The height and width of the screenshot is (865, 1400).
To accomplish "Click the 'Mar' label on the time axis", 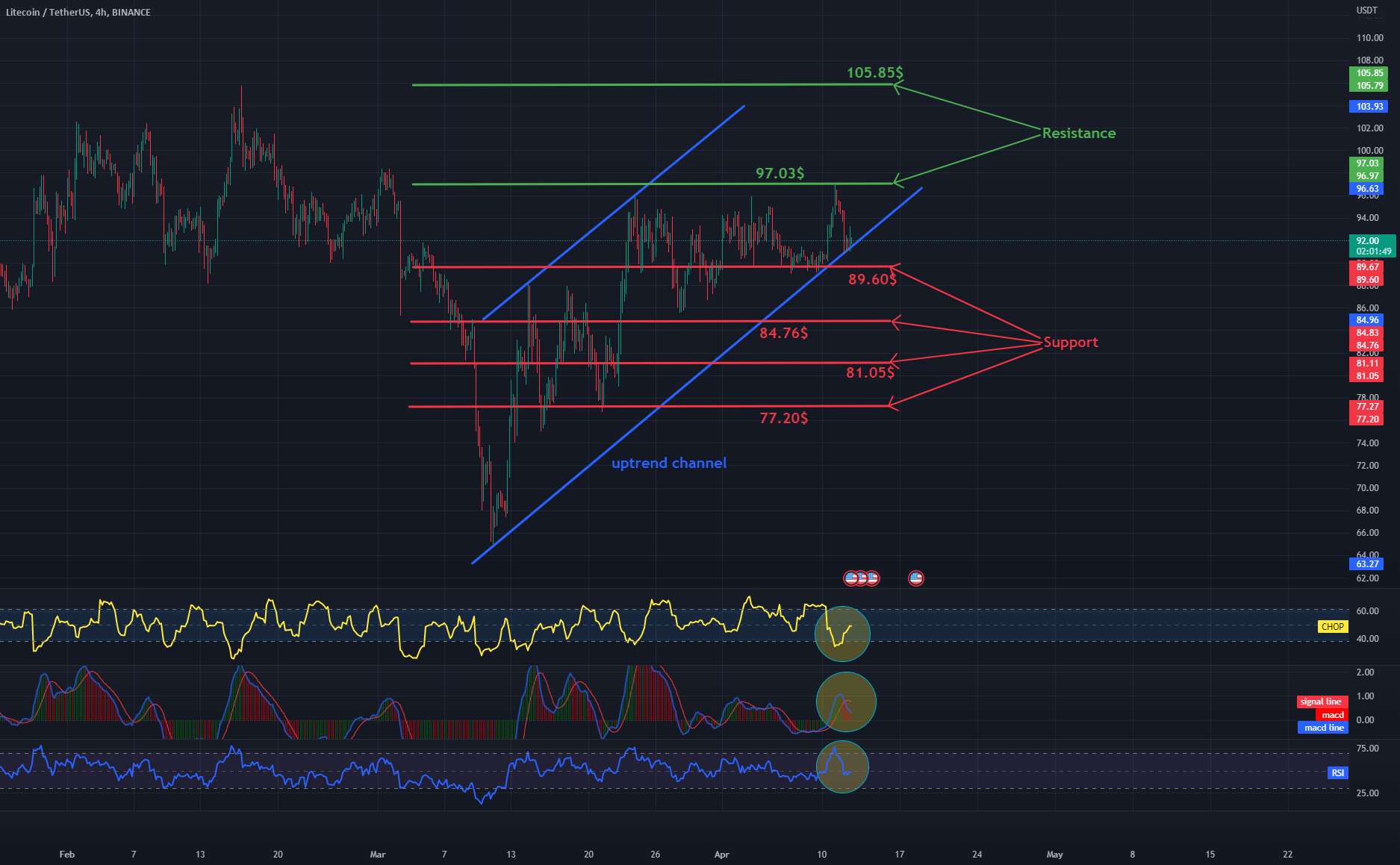I will coord(378,855).
